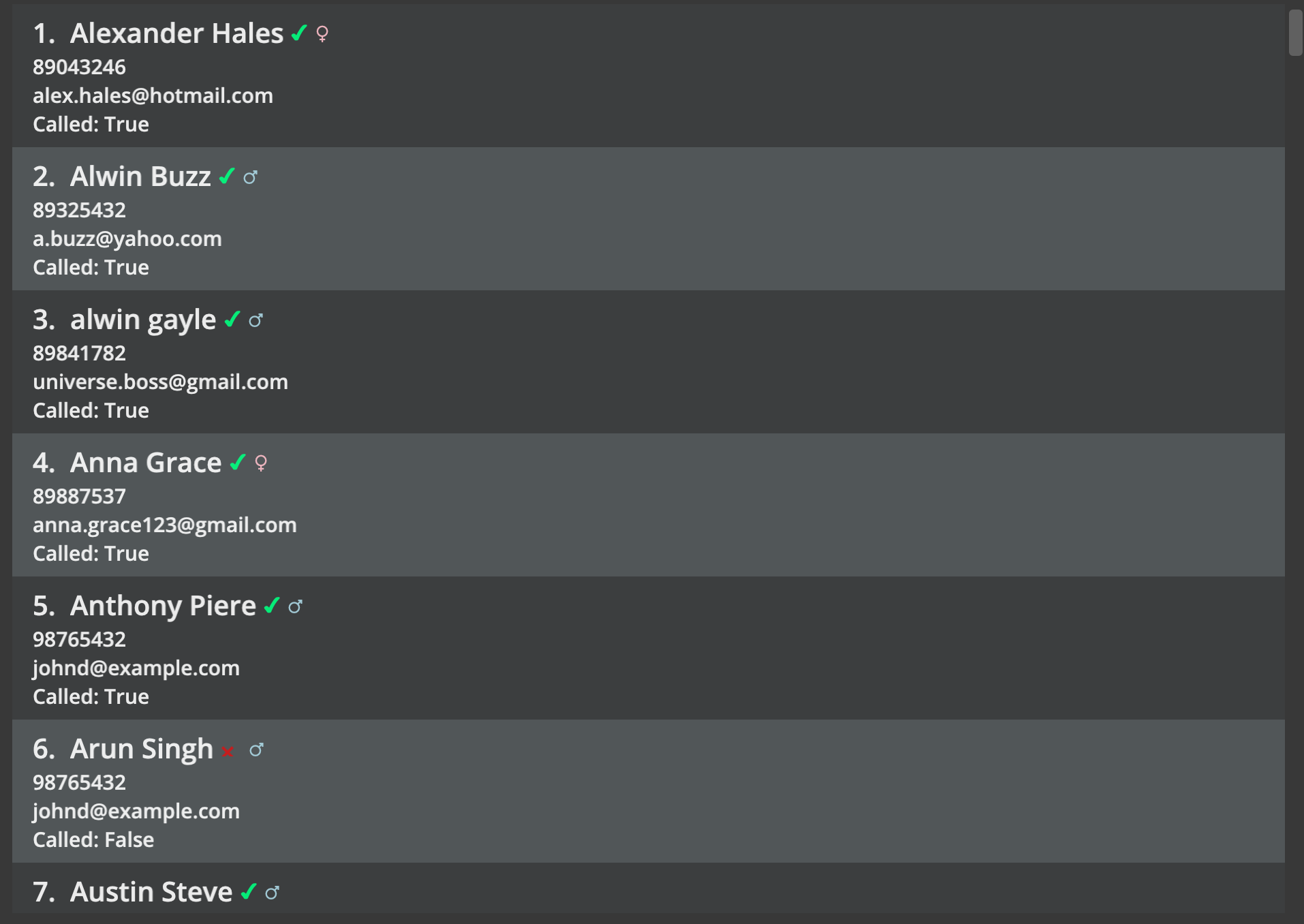Select the Alwin Buzz contact name
The height and width of the screenshot is (924, 1304).
coord(140,176)
